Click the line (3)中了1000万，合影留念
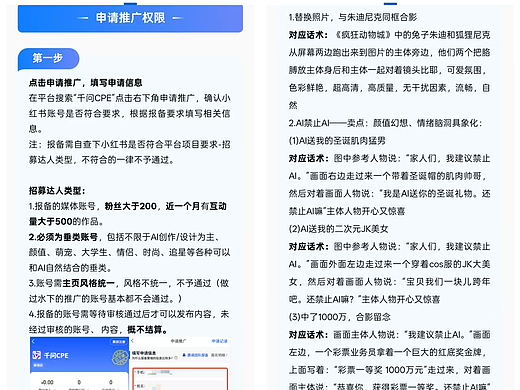 pos(340,317)
